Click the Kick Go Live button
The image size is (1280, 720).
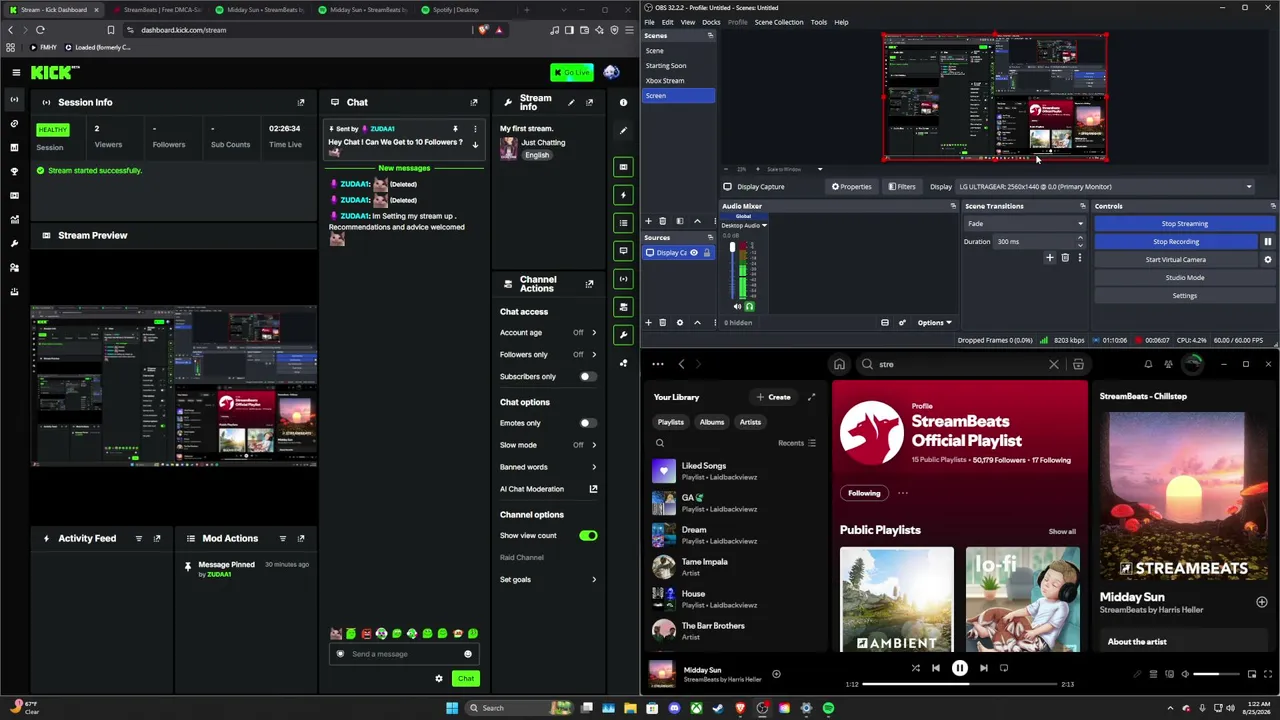[572, 72]
